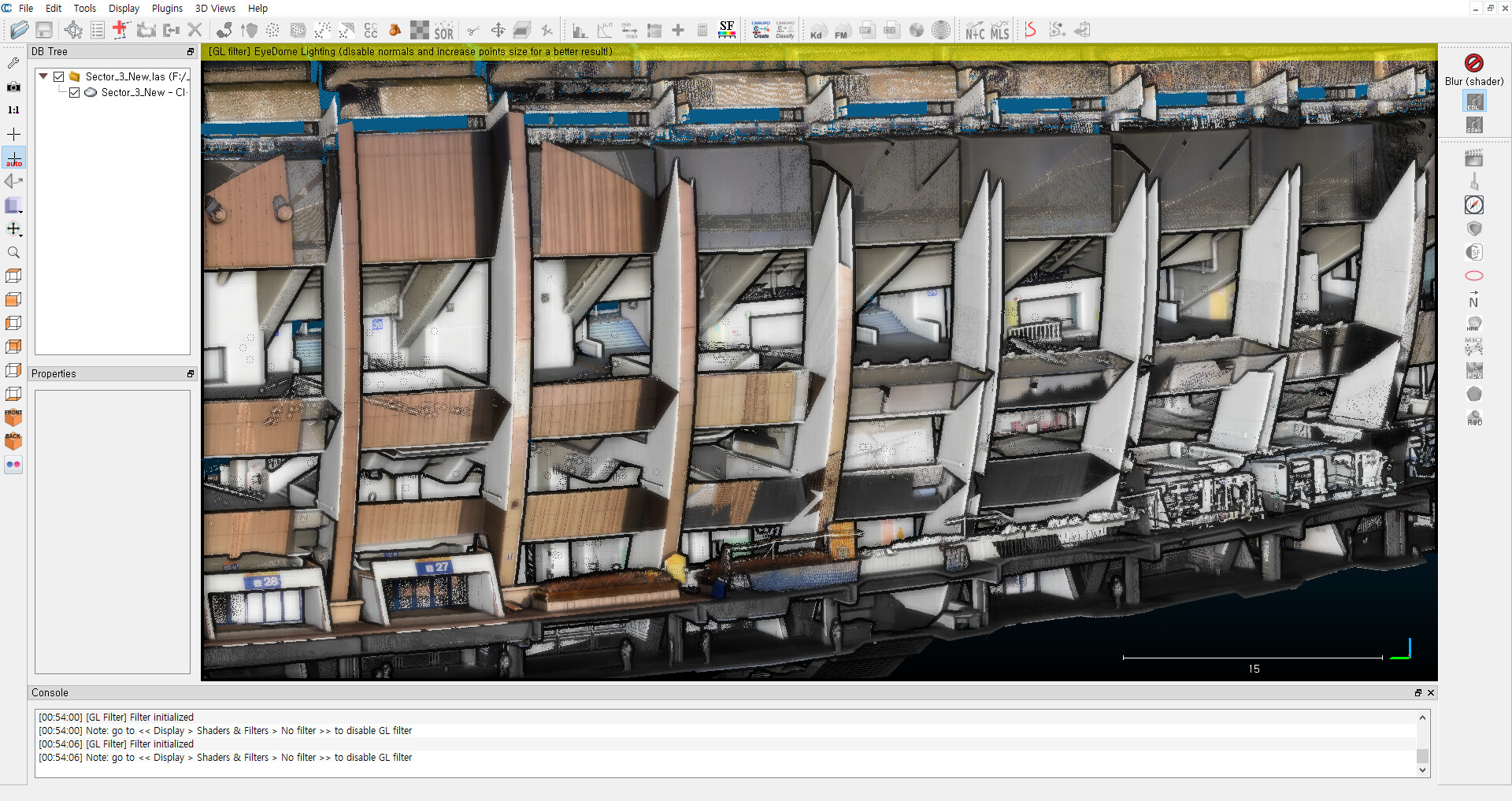Click the SF color scale icon

click(727, 30)
